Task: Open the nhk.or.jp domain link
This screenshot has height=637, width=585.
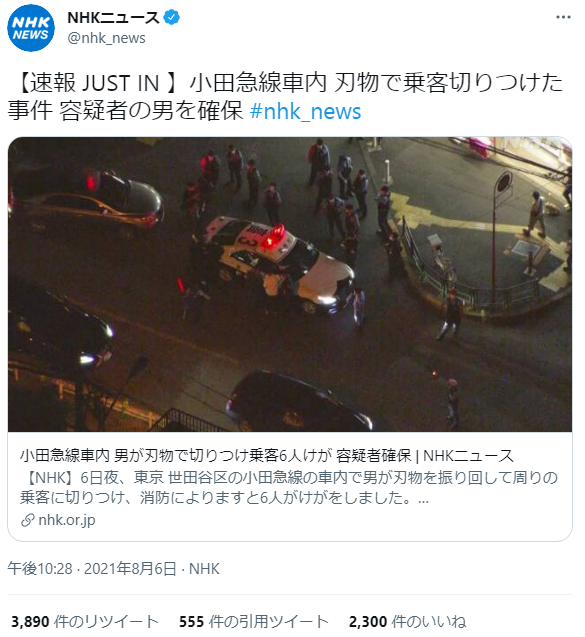Action: 67,520
